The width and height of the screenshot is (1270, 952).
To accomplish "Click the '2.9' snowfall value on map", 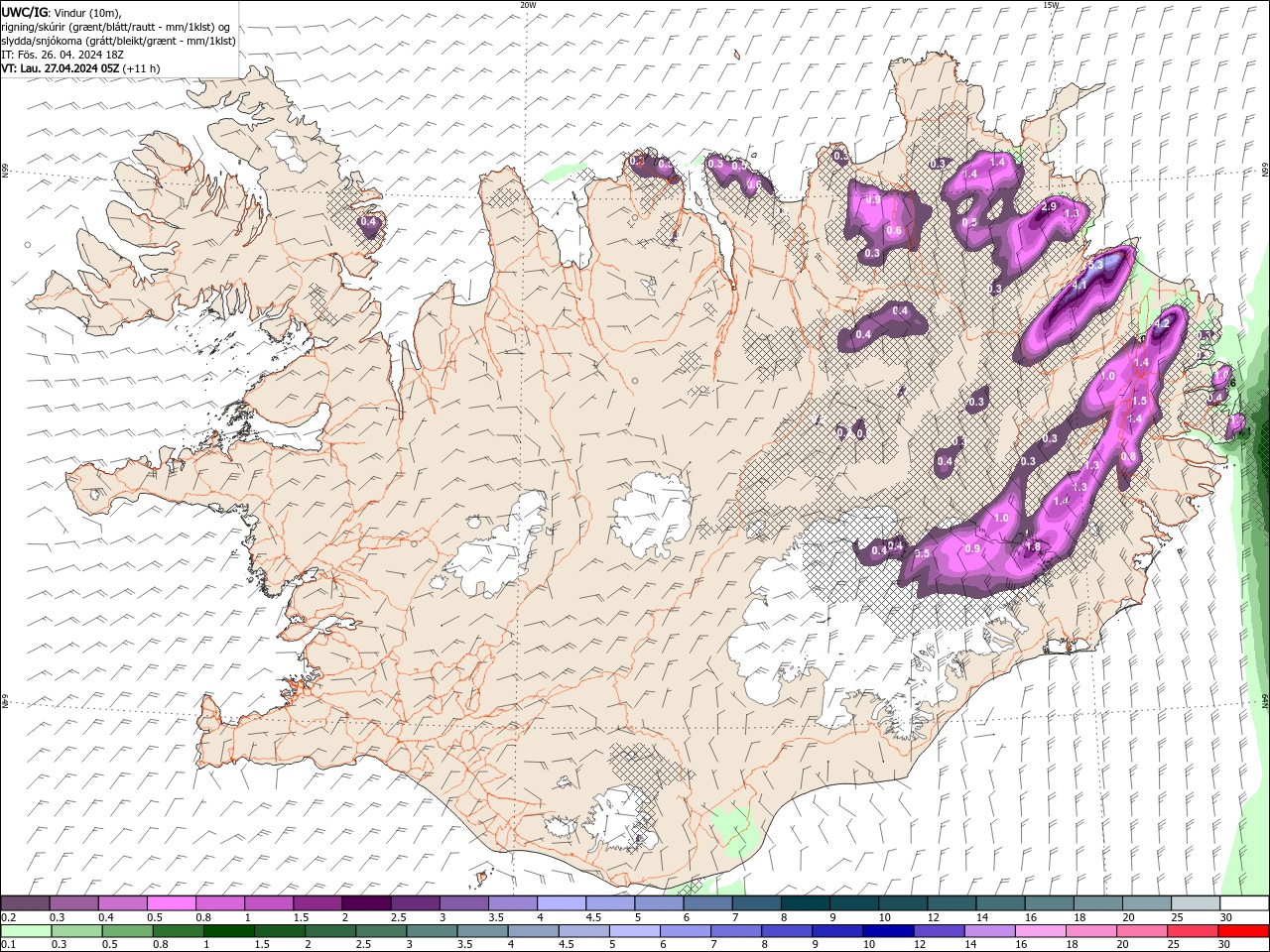I will click(x=1049, y=206).
